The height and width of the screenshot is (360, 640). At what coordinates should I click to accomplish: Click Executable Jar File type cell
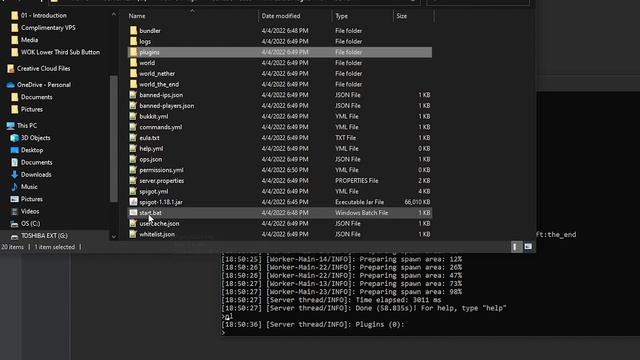point(359,202)
